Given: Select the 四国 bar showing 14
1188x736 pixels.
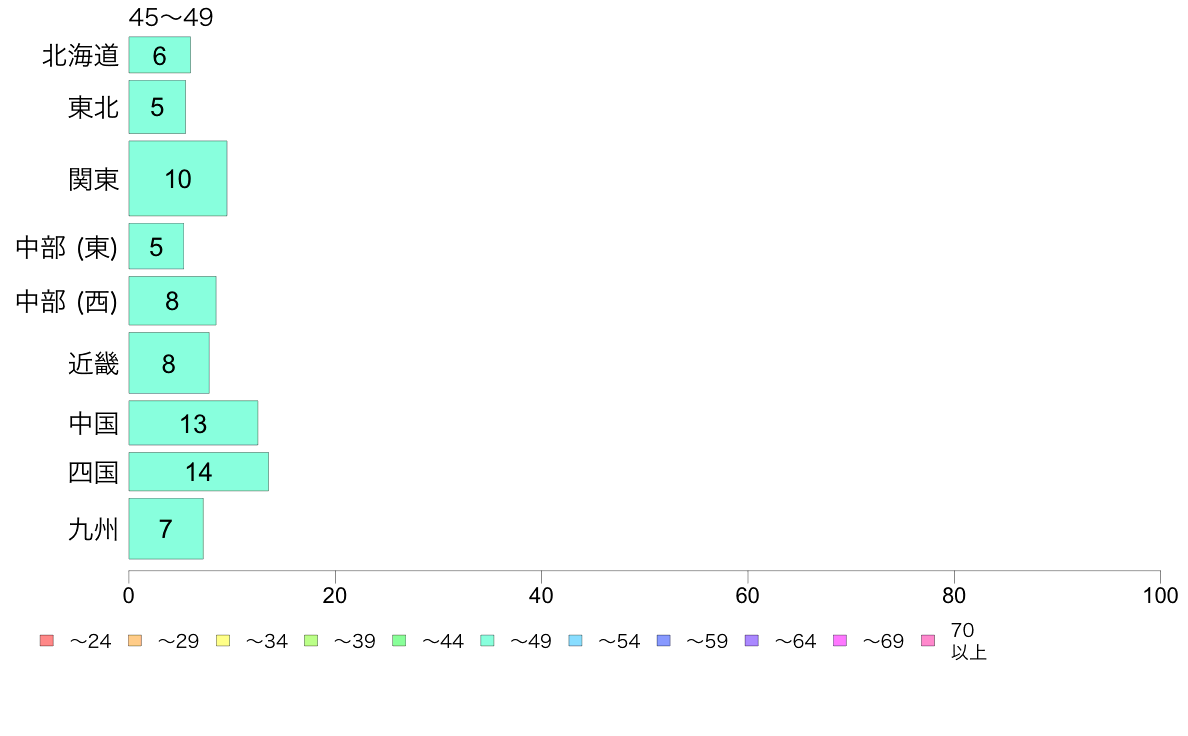Looking at the screenshot, I should (199, 471).
